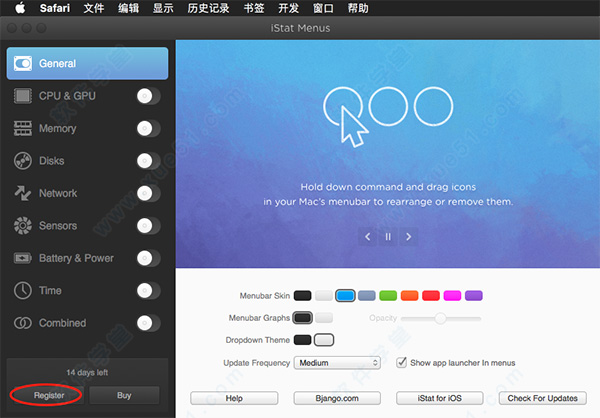
Task: Turn on the Sensors toggle
Action: [x=148, y=226]
